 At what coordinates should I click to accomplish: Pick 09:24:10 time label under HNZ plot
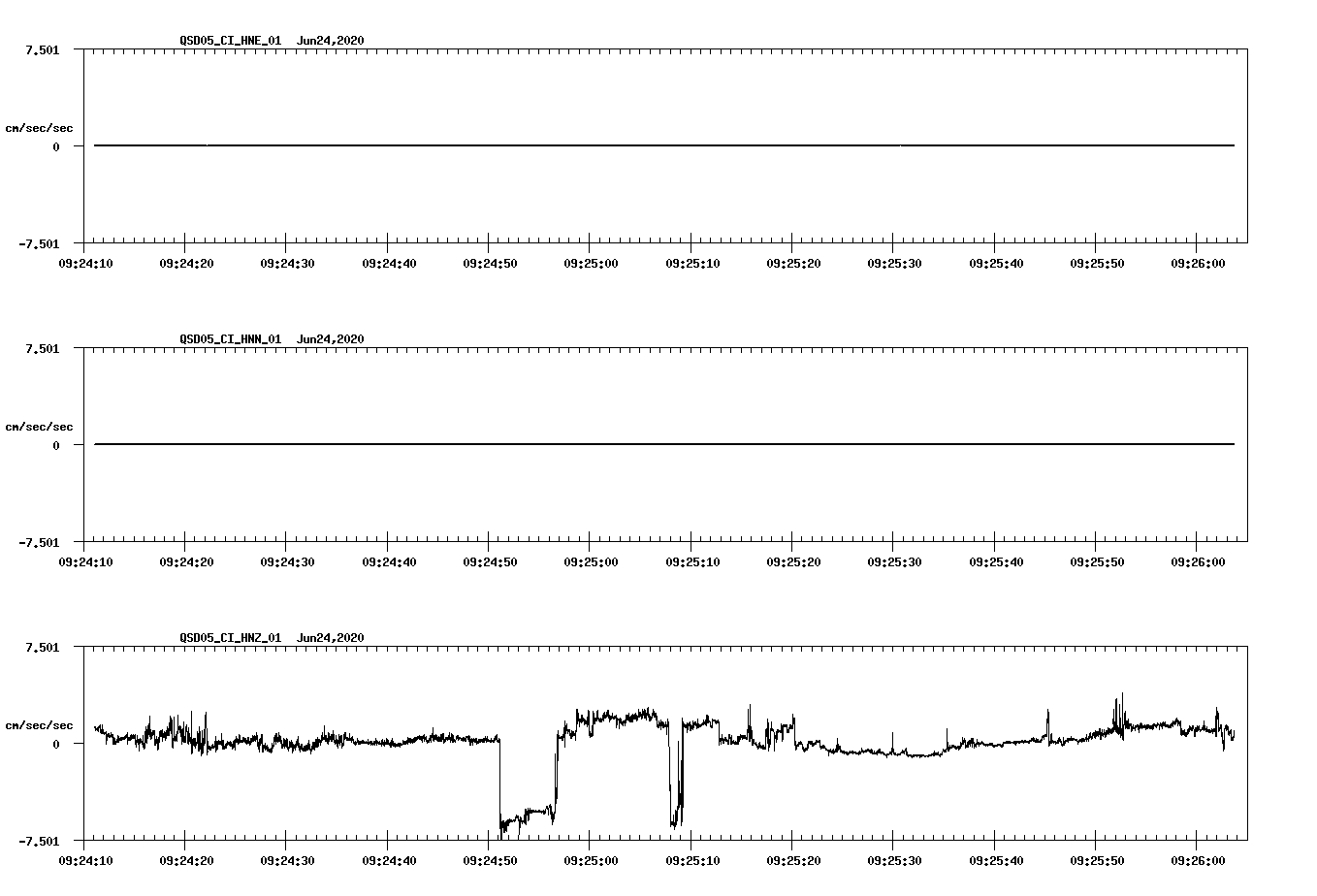pos(85,860)
